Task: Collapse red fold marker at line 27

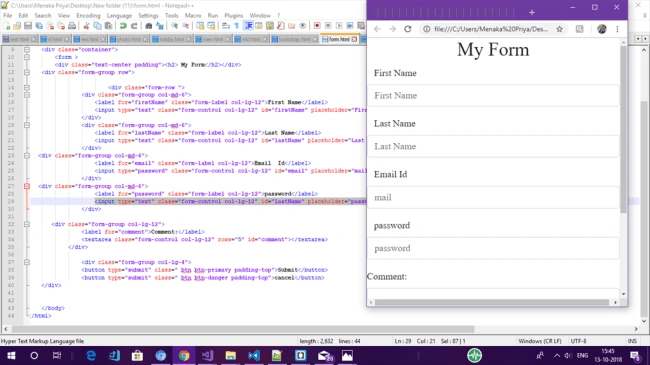Action: click(27, 186)
